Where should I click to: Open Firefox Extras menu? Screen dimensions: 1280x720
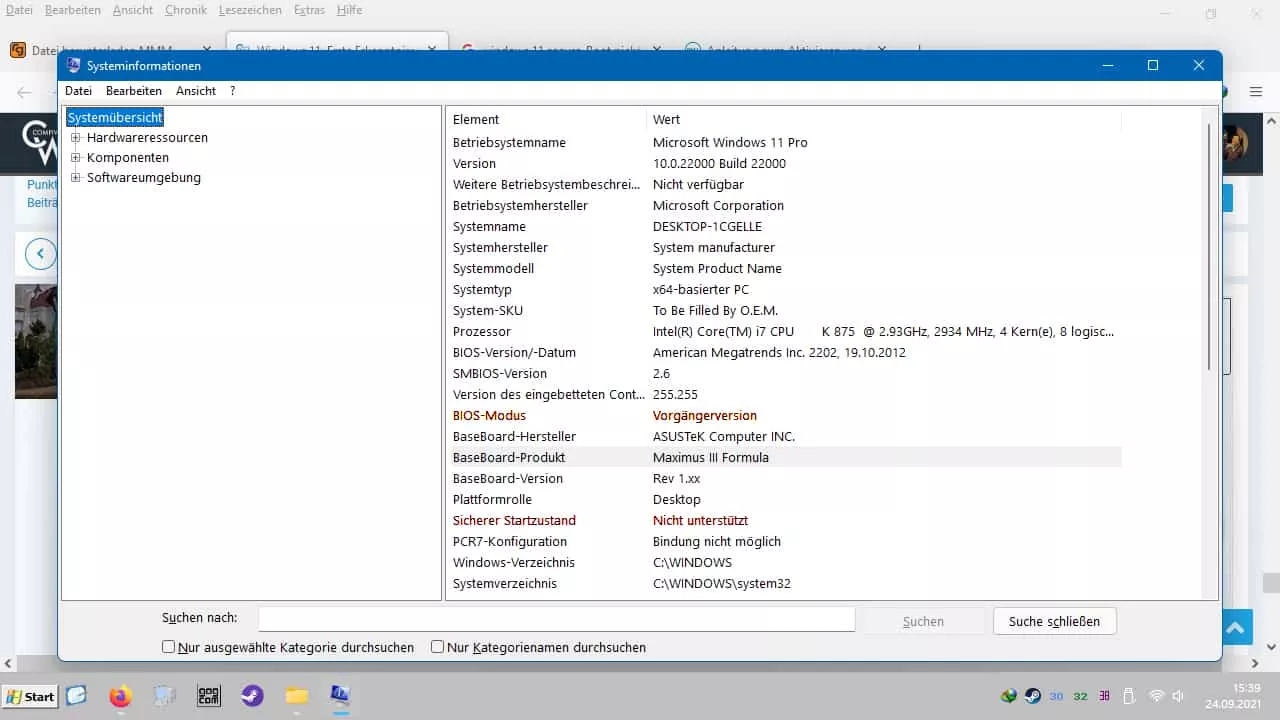[x=309, y=10]
